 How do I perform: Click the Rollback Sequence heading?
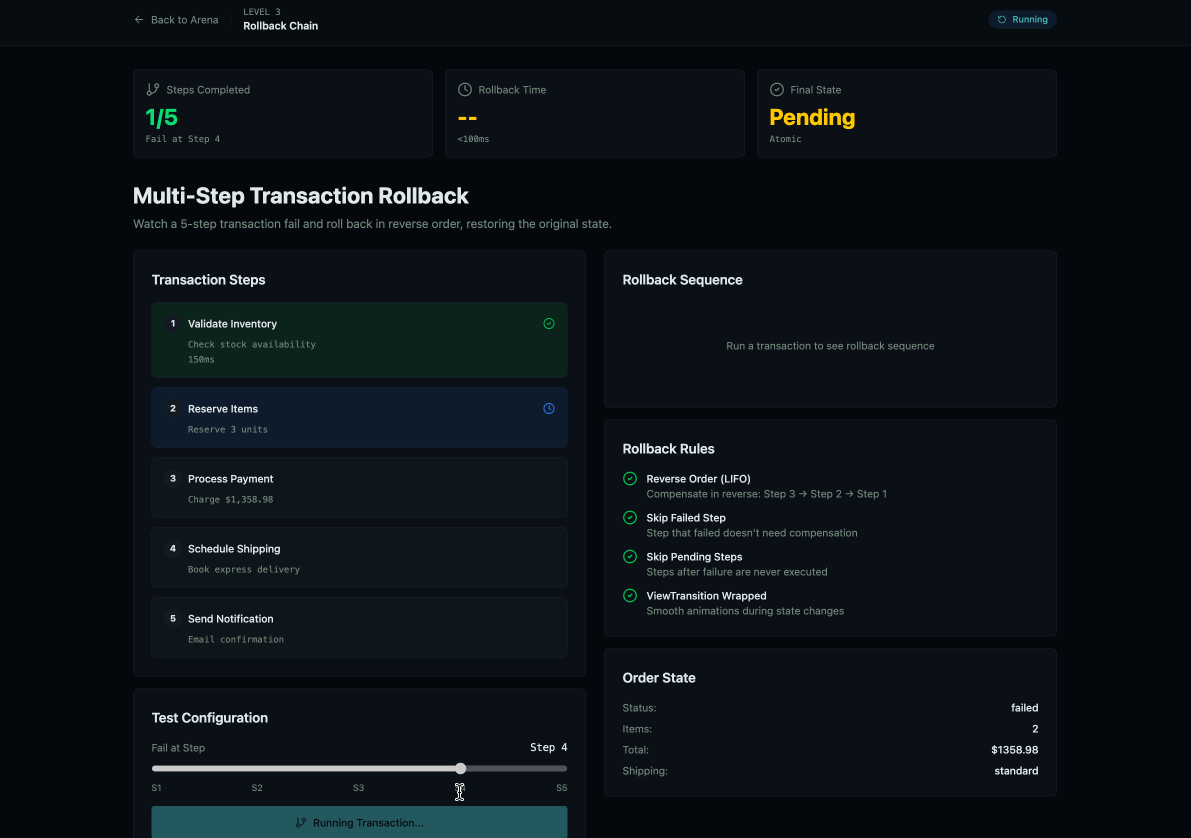point(682,280)
